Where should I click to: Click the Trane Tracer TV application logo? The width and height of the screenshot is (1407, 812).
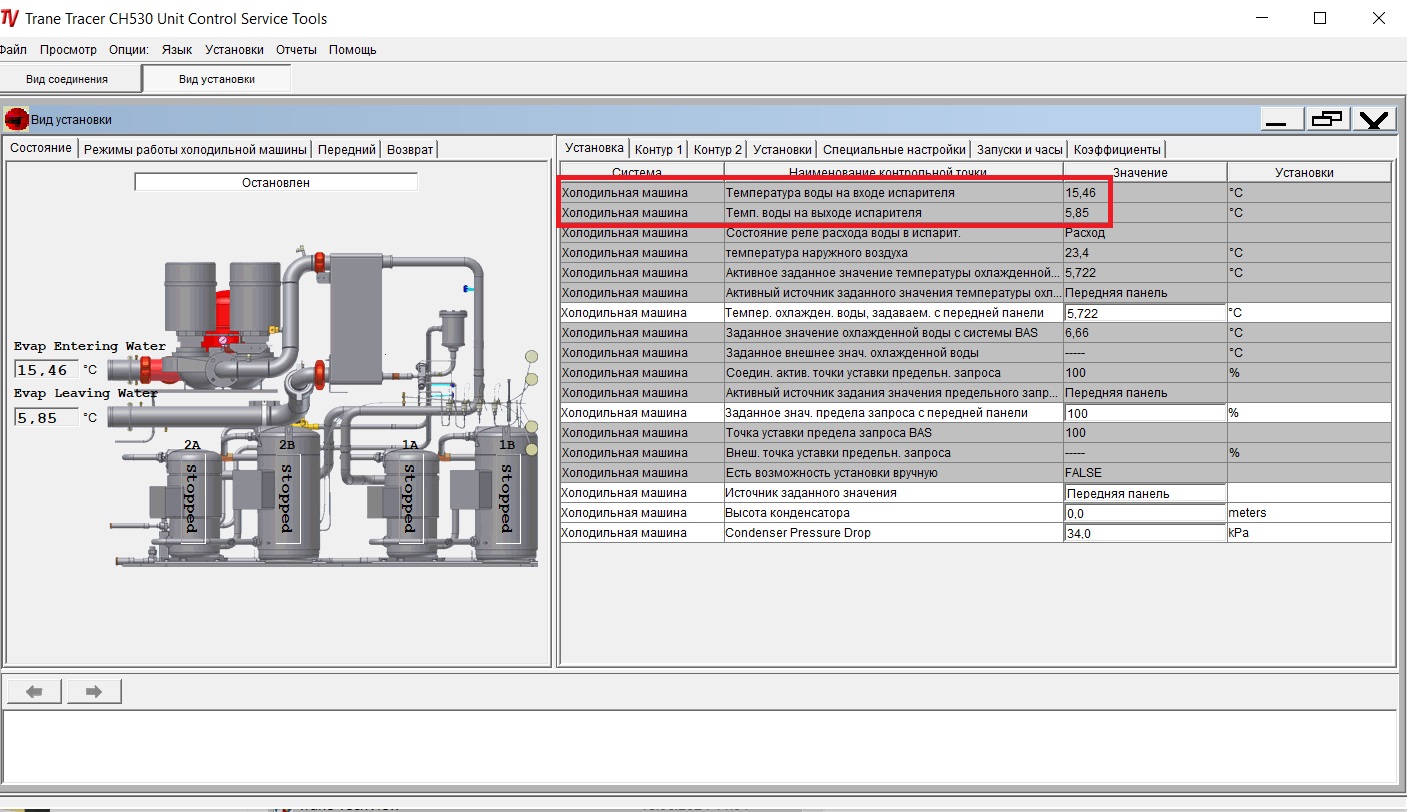coord(10,18)
